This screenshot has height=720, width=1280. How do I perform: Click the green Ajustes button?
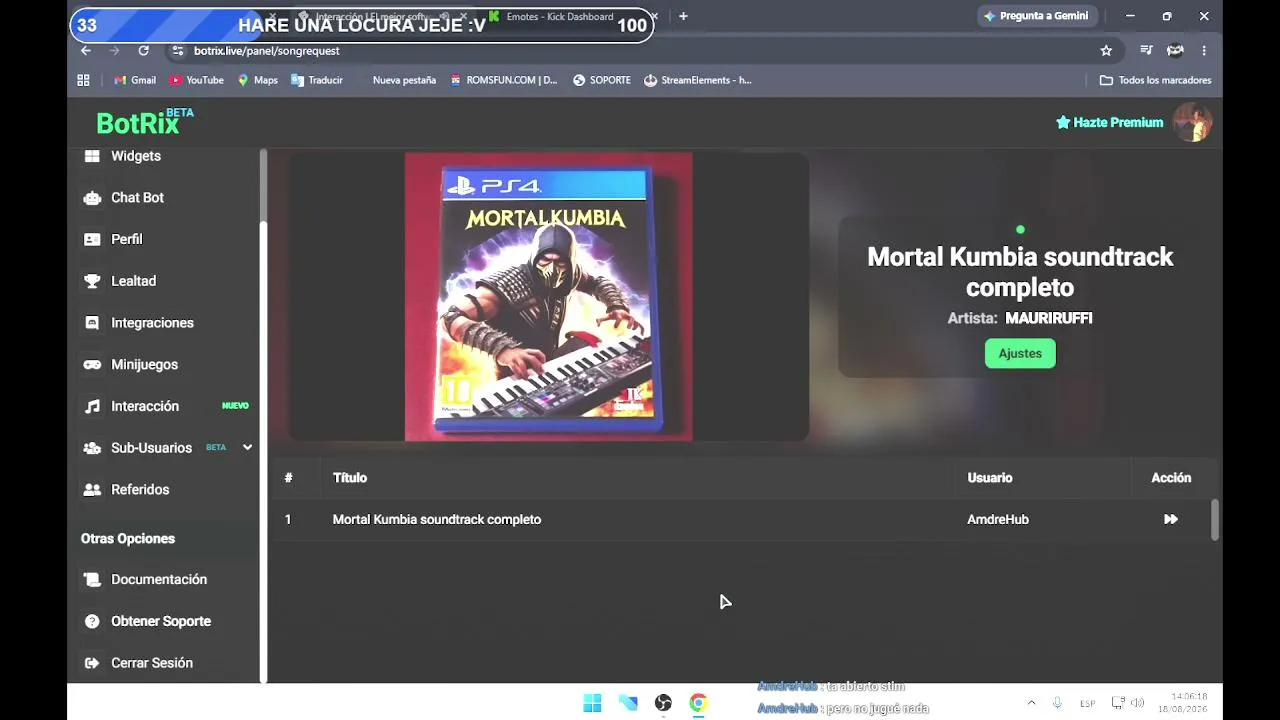[x=1020, y=353]
